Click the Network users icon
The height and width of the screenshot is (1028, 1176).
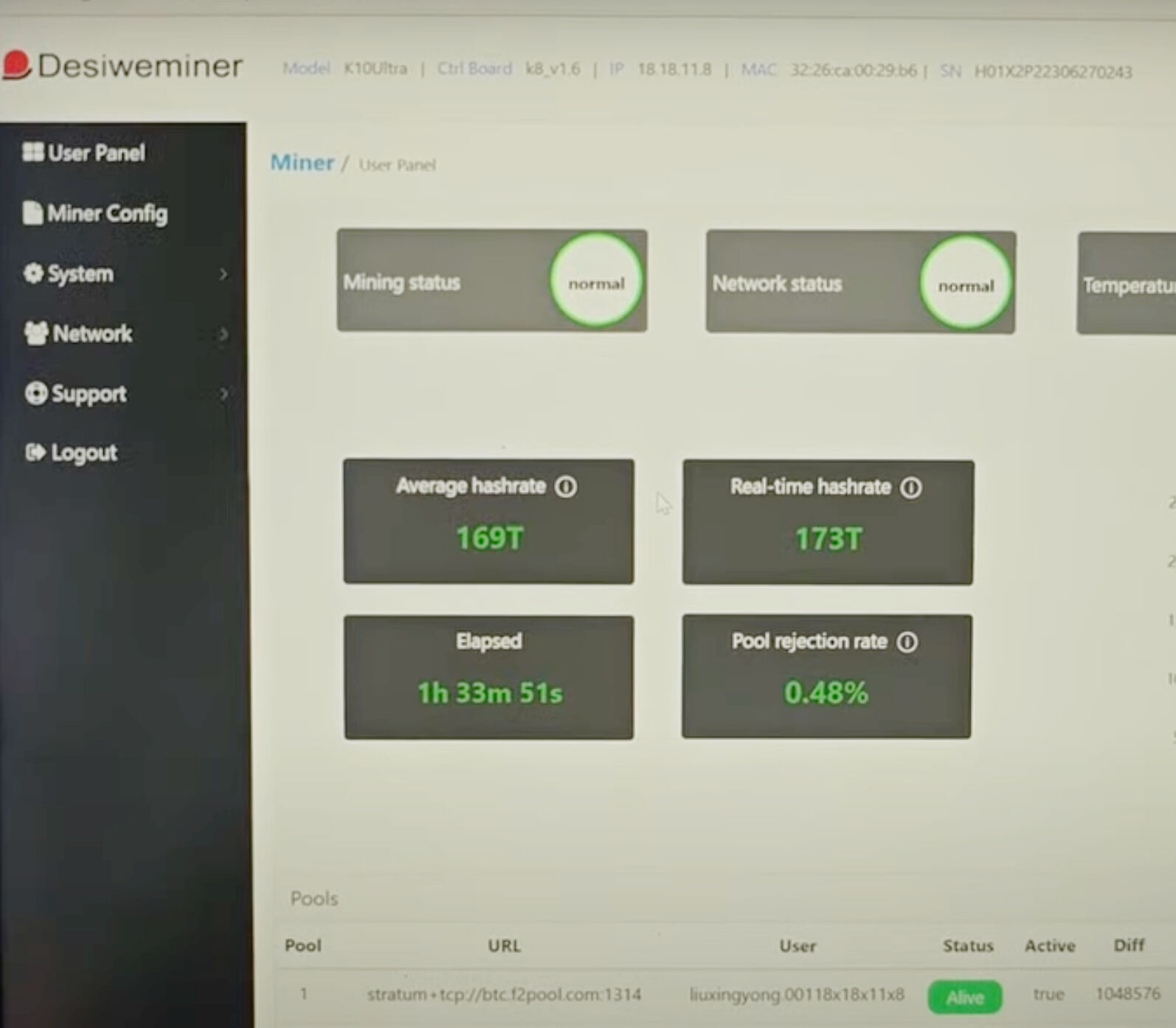(x=36, y=333)
